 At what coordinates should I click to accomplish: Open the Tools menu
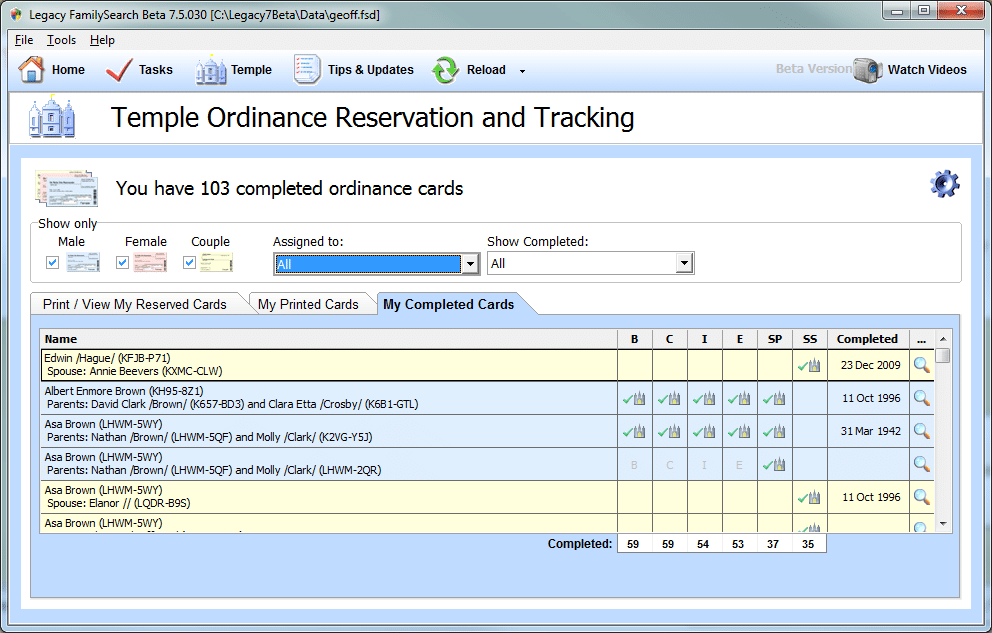(61, 40)
